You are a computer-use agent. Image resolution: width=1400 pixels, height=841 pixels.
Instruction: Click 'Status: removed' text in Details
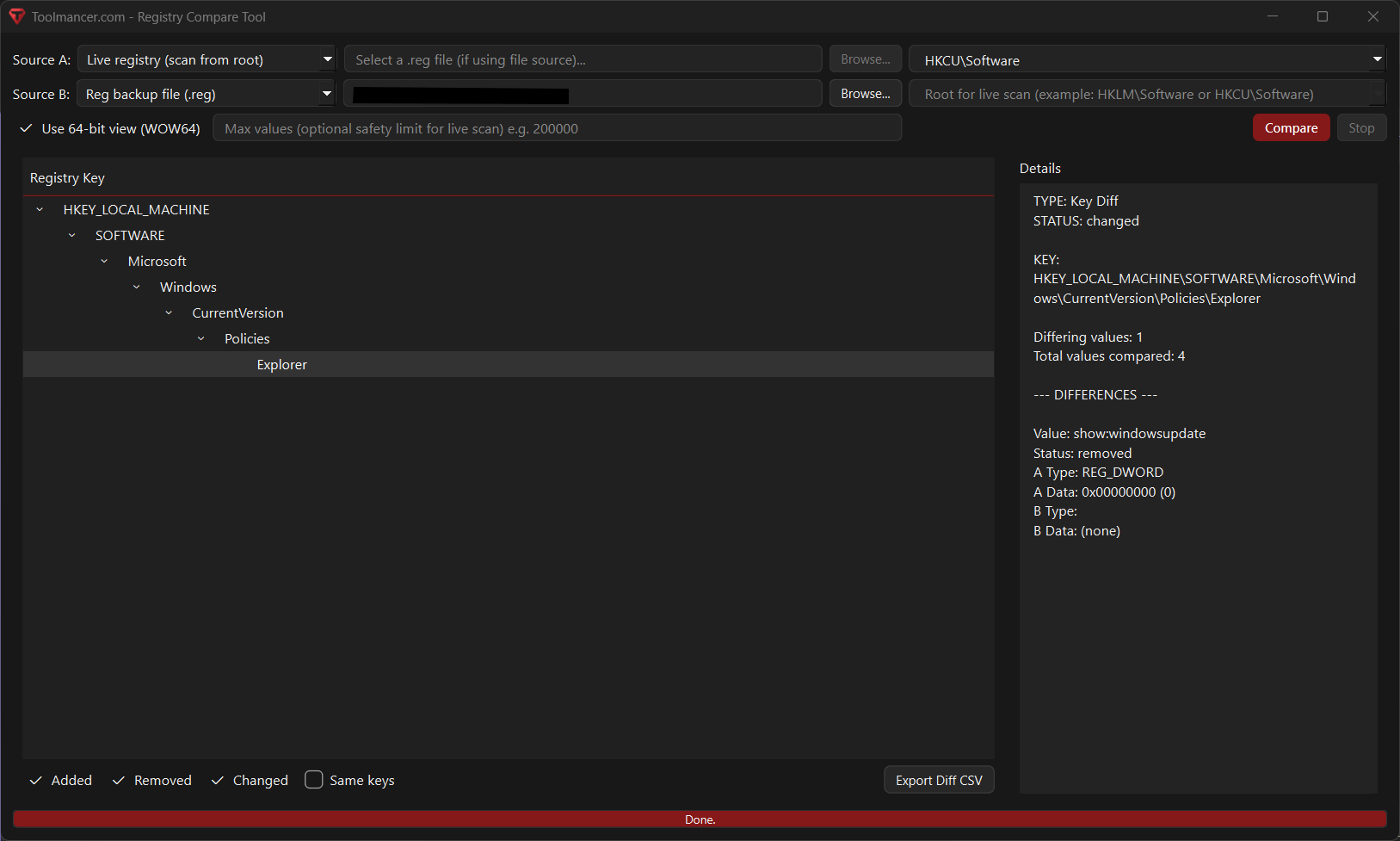pos(1082,453)
